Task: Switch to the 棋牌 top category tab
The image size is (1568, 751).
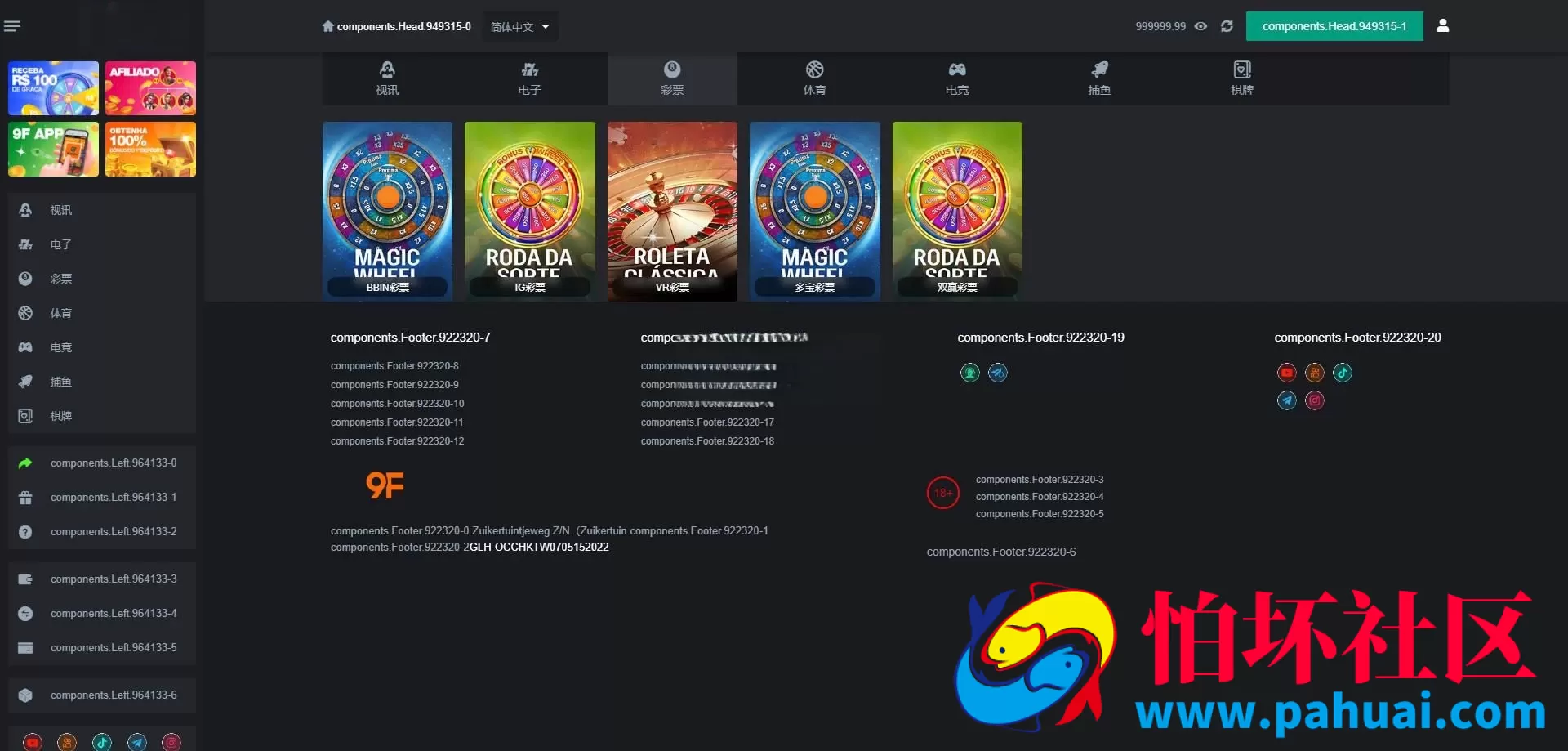Action: pyautogui.click(x=1242, y=78)
